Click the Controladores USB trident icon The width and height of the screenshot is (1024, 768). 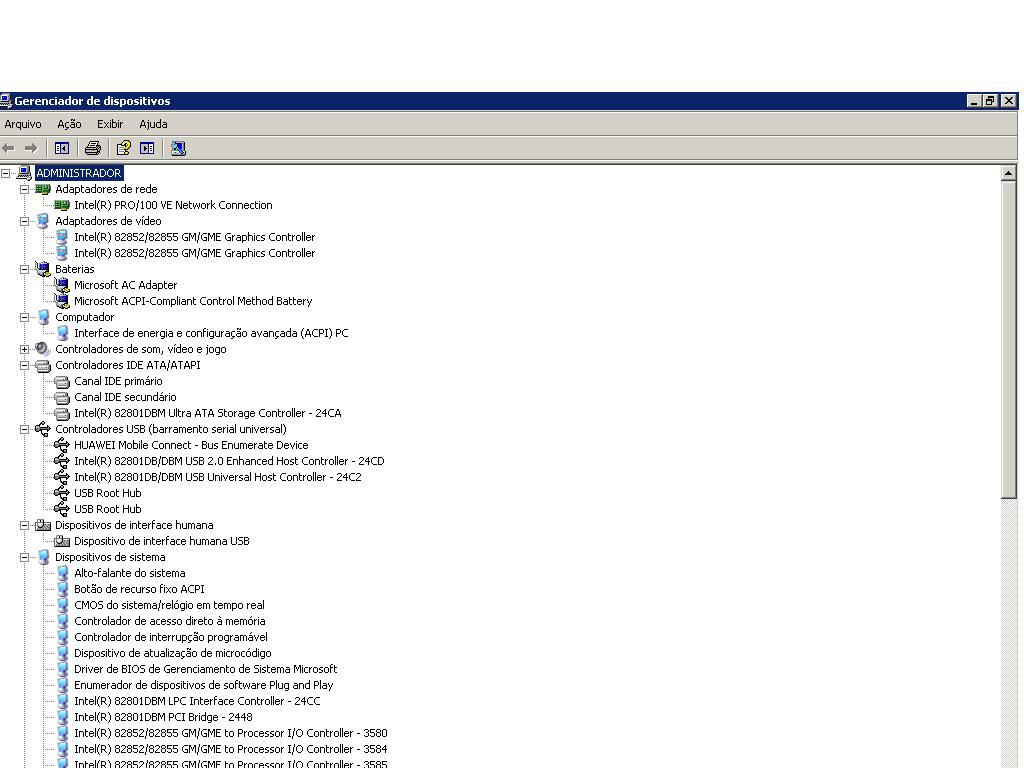[43, 429]
